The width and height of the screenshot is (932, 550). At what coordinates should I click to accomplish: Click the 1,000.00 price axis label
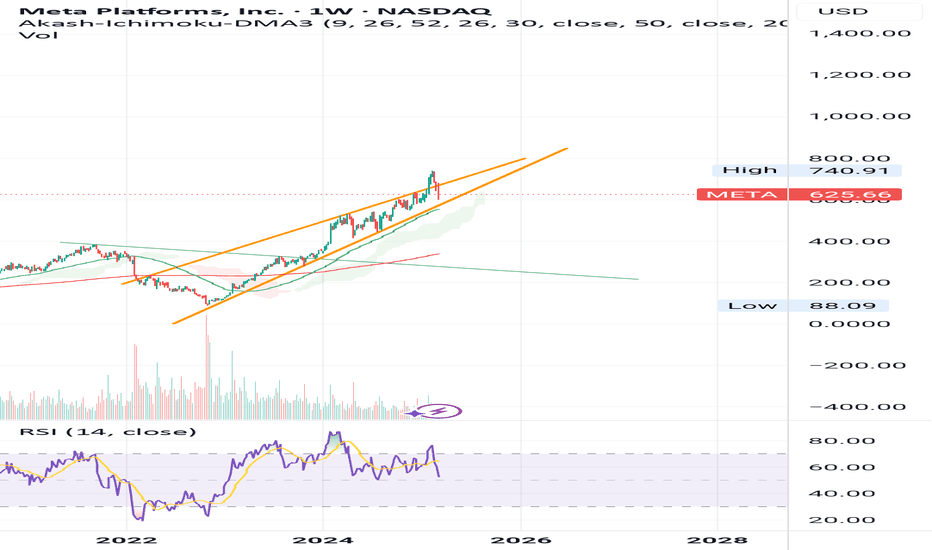click(x=860, y=116)
